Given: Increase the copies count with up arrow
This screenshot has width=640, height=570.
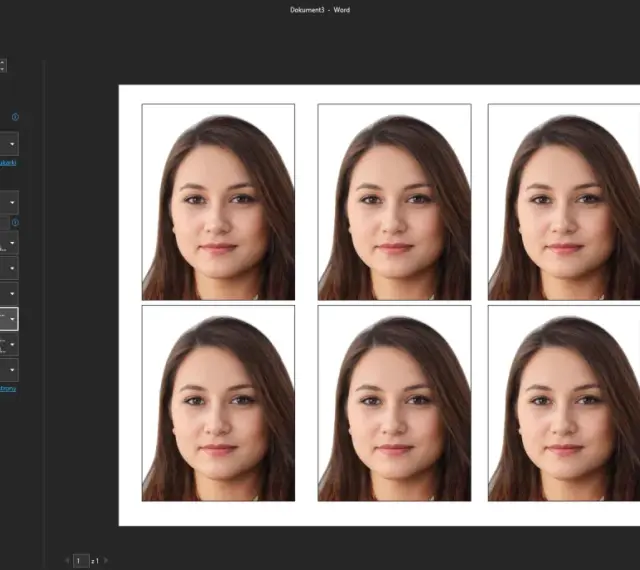Looking at the screenshot, I should coord(2,62).
